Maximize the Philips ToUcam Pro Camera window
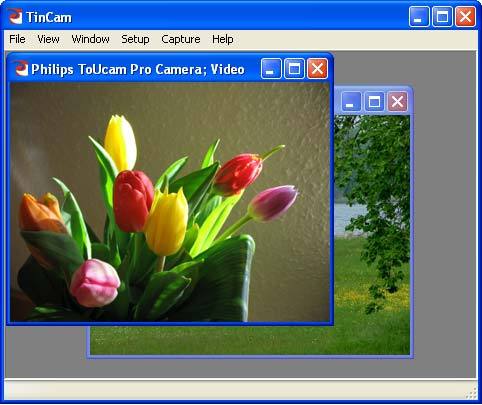482x405 pixels. pyautogui.click(x=294, y=69)
